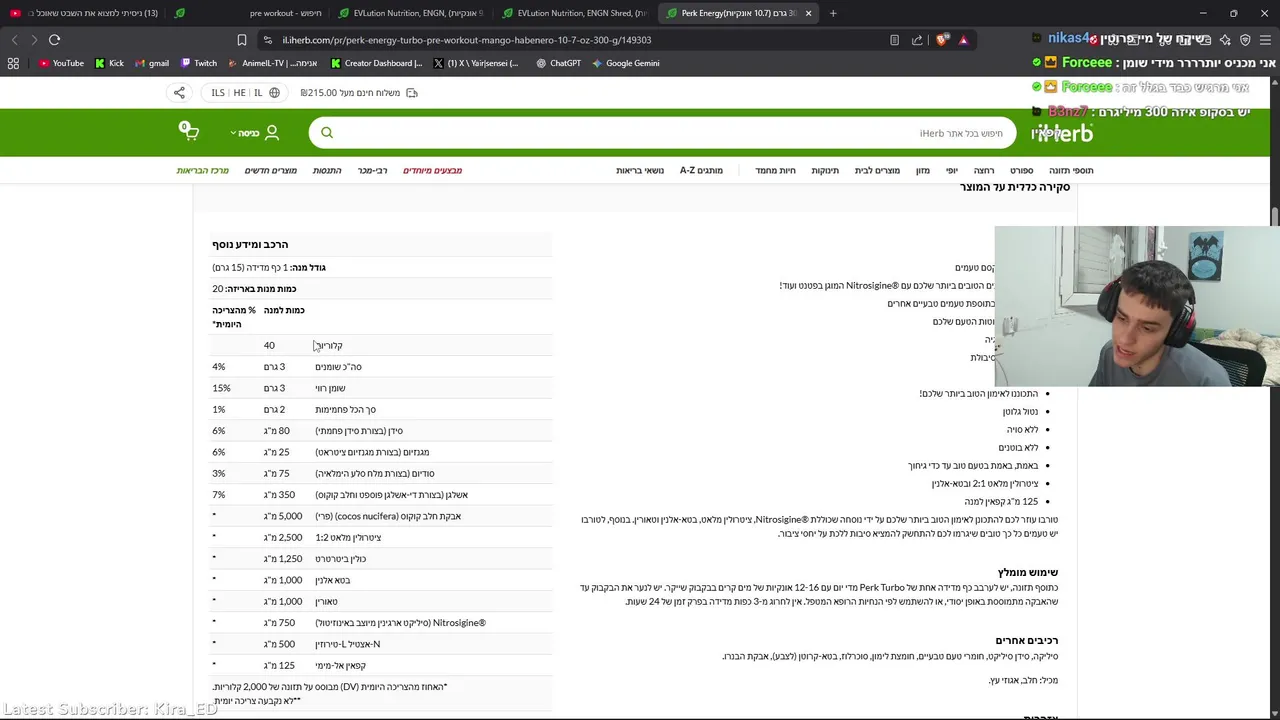Open the יופי category

point(952,171)
